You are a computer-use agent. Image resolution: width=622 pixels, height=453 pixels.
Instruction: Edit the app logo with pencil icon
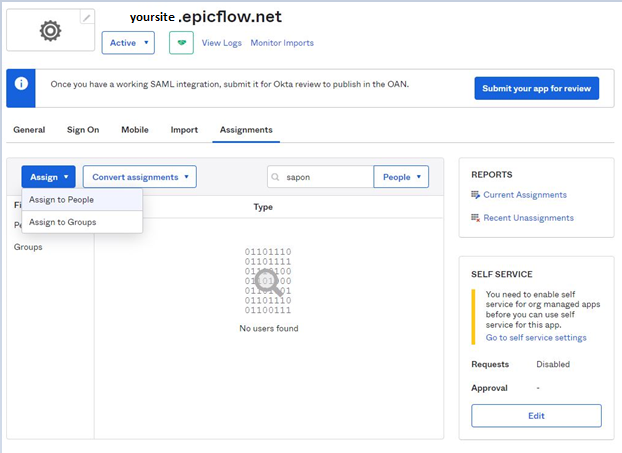pyautogui.click(x=87, y=17)
